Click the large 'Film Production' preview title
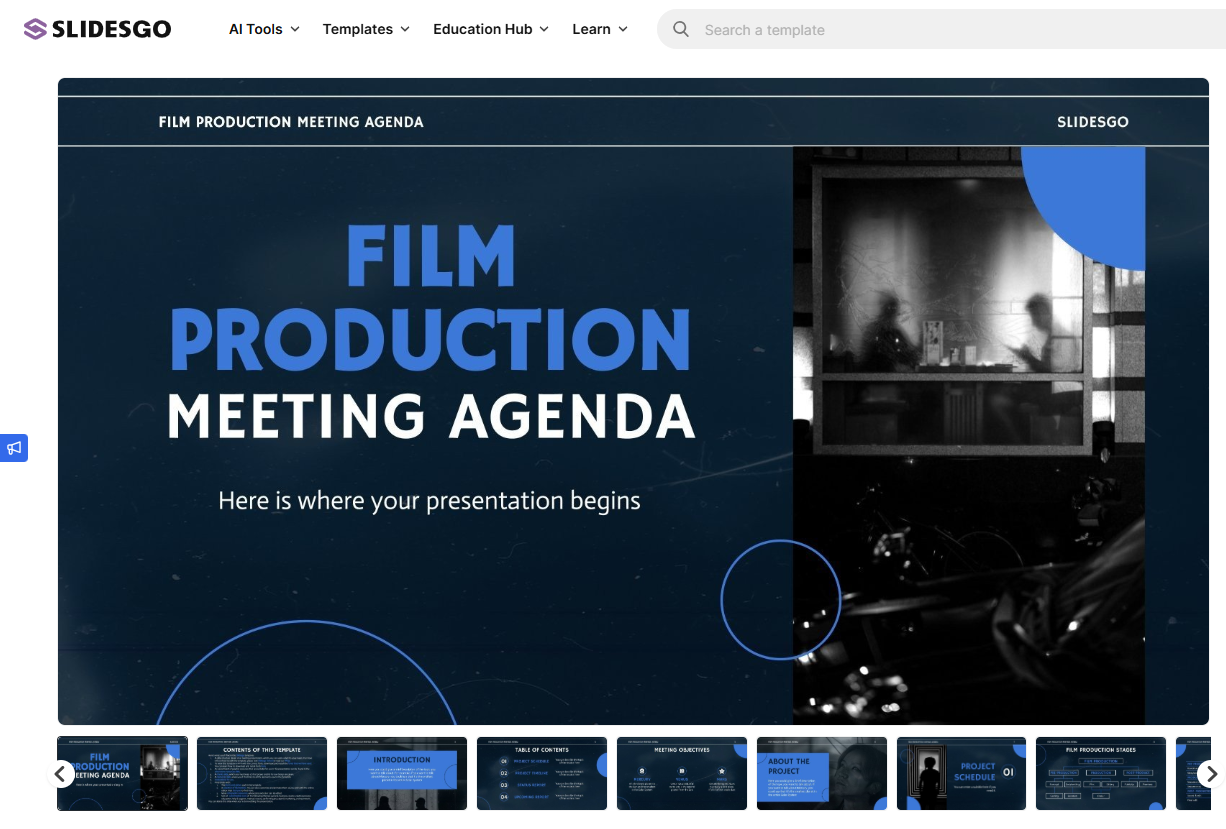The width and height of the screenshot is (1226, 829). pos(430,300)
